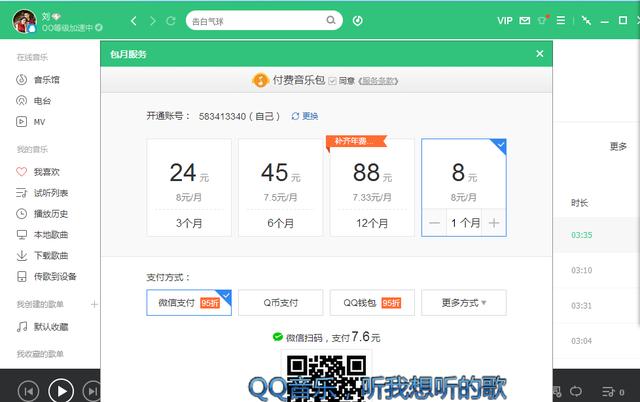The height and width of the screenshot is (402, 640).
Task: Click 更换 to change account
Action: pos(304,116)
